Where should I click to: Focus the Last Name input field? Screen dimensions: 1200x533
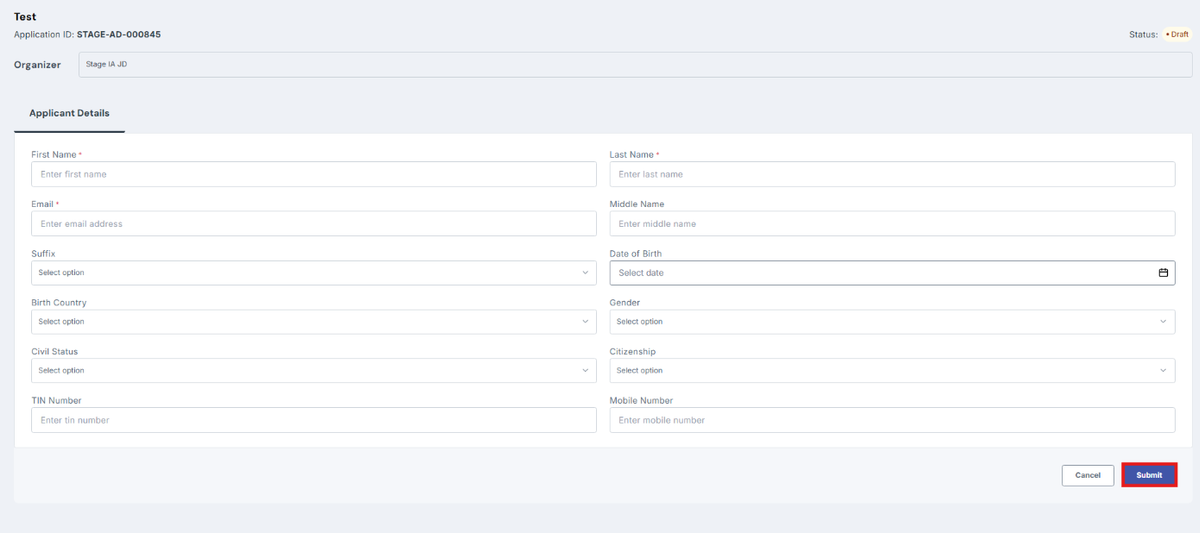[892, 174]
